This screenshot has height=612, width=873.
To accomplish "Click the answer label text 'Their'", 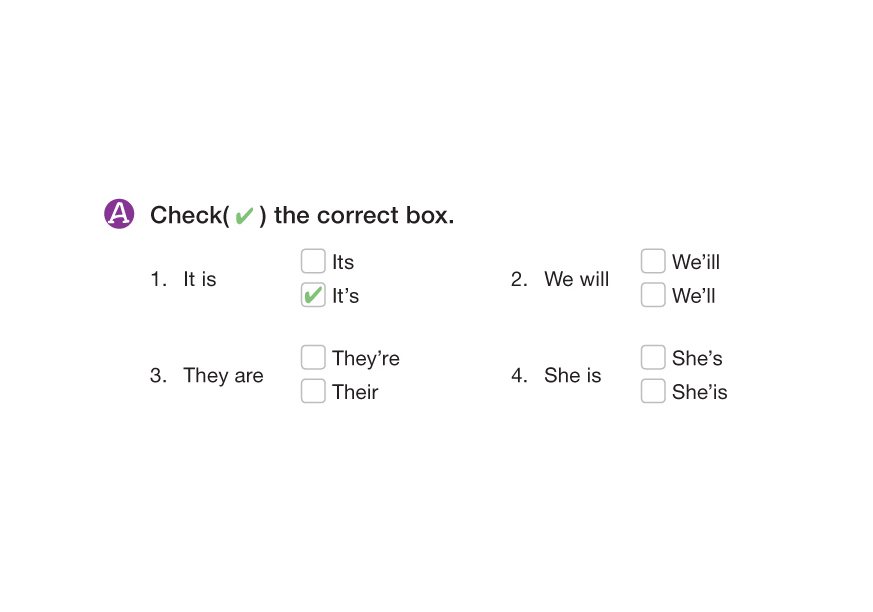I will coord(355,392).
